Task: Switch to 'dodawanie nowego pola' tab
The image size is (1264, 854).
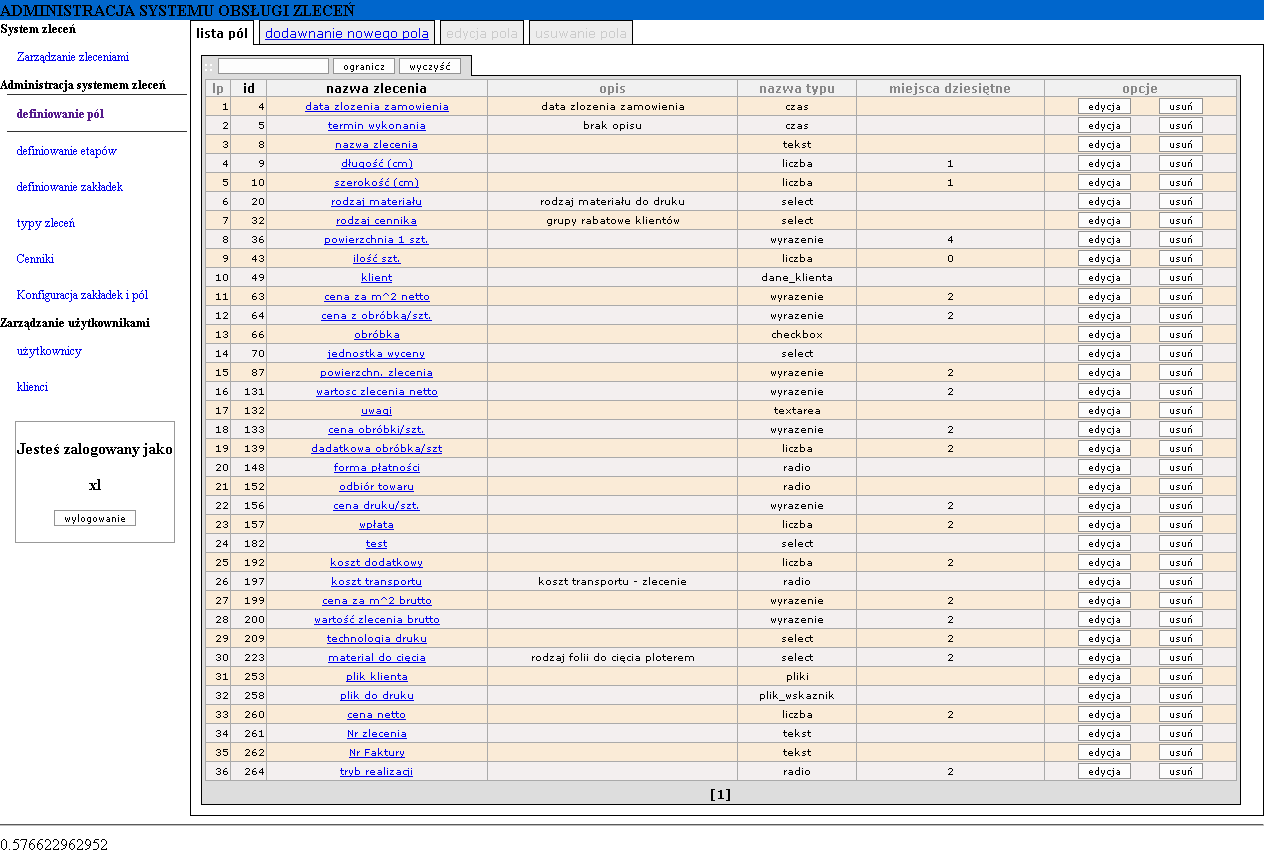Action: [346, 33]
